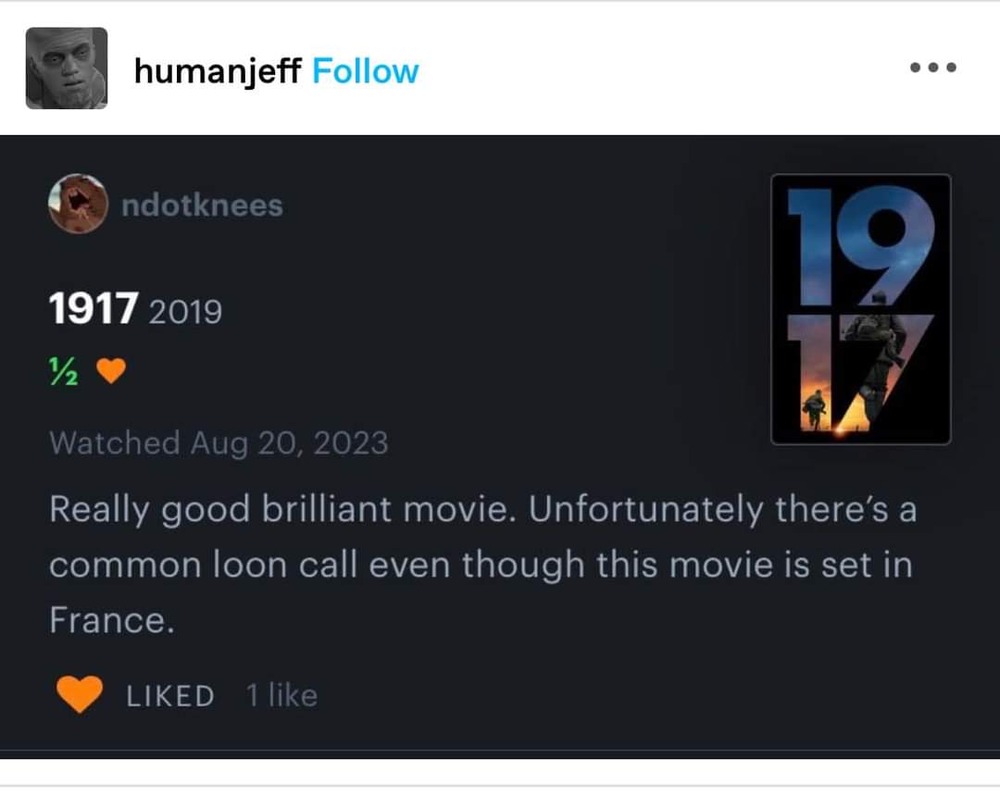Screen dimensions: 1000x796
Task: Open the three-dot post options menu
Action: coord(933,69)
